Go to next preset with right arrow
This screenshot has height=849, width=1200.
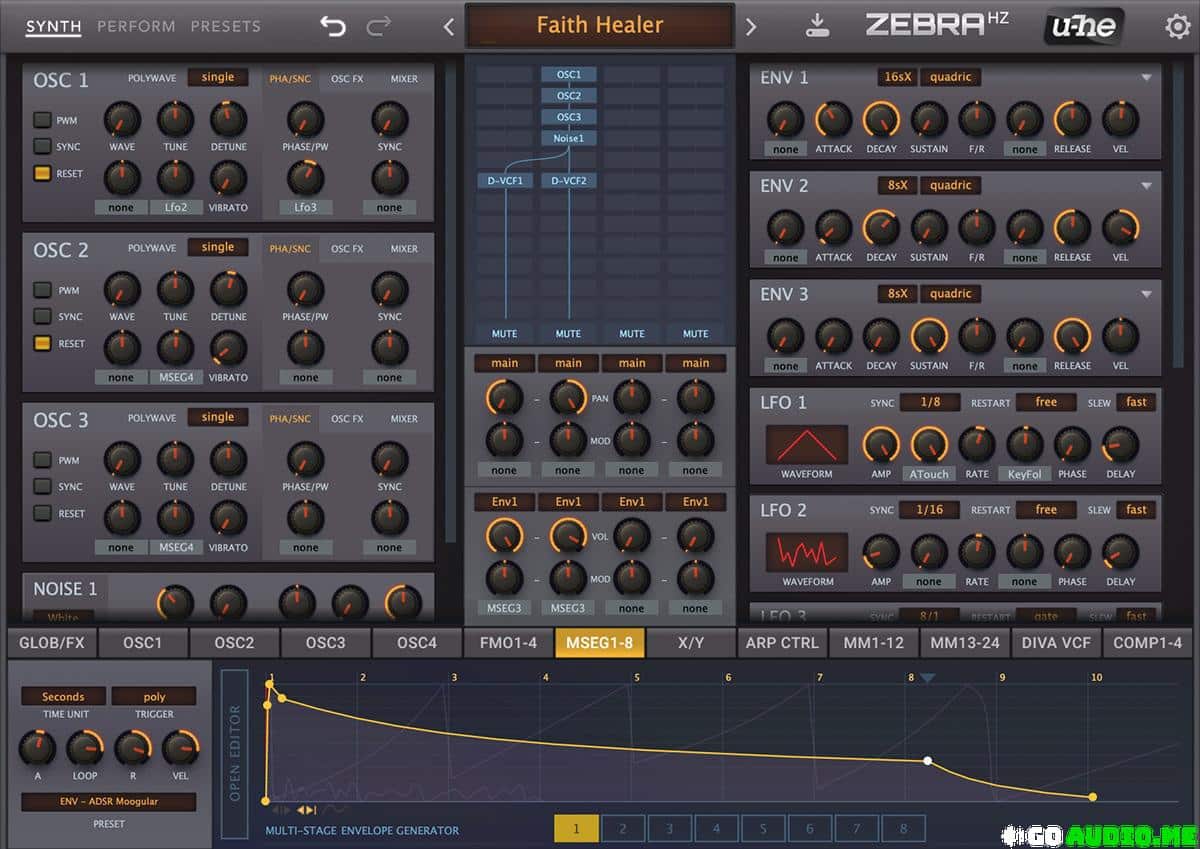[751, 26]
